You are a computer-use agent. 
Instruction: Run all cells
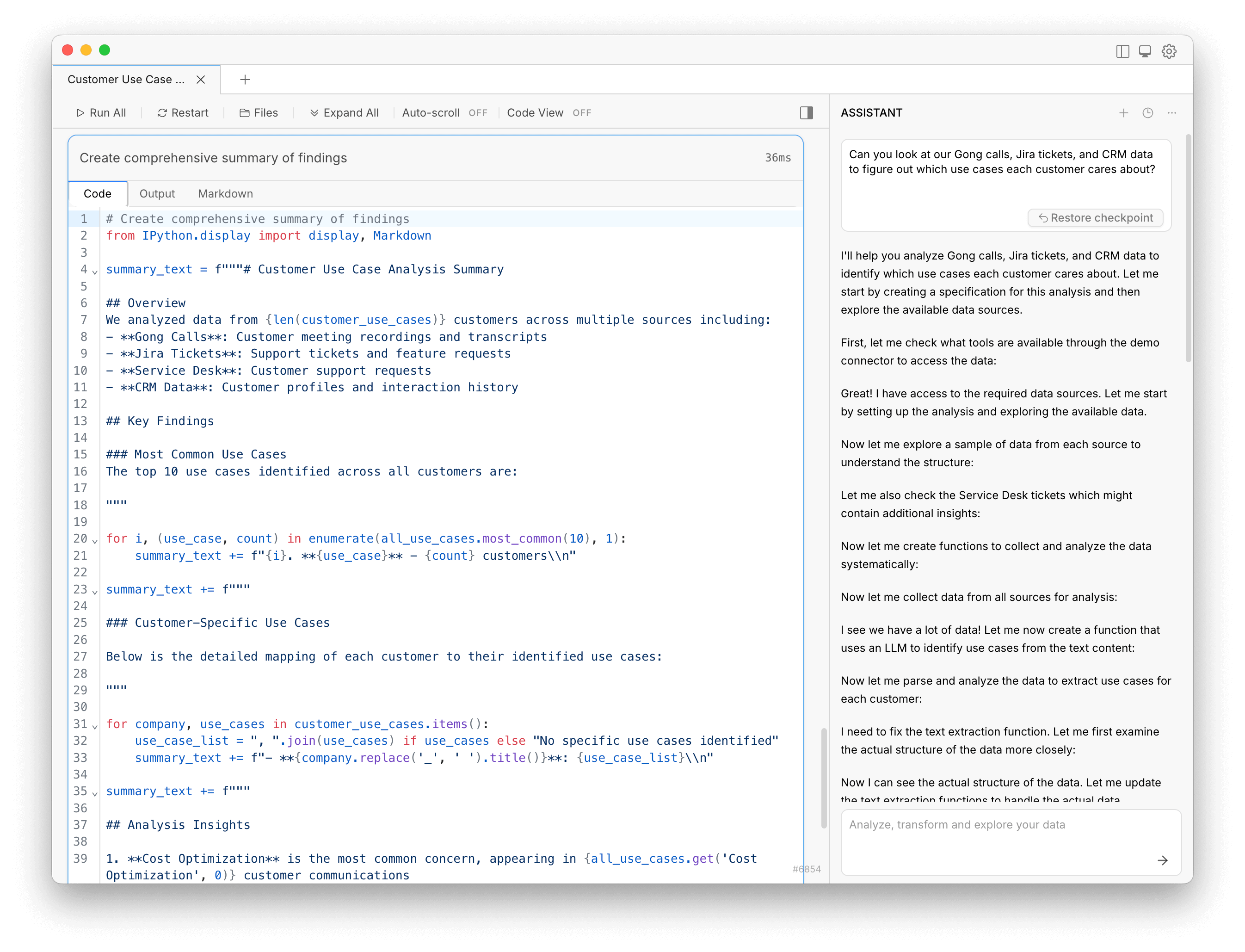click(x=101, y=113)
